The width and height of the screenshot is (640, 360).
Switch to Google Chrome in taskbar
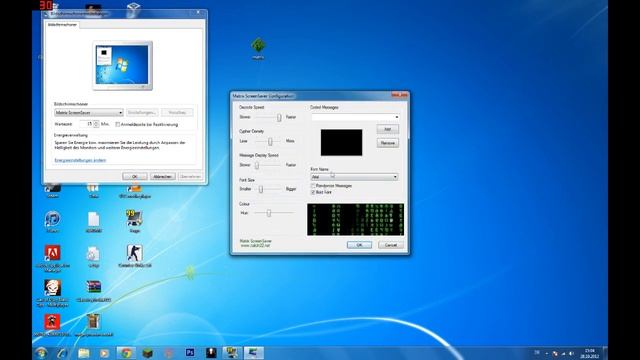126,353
